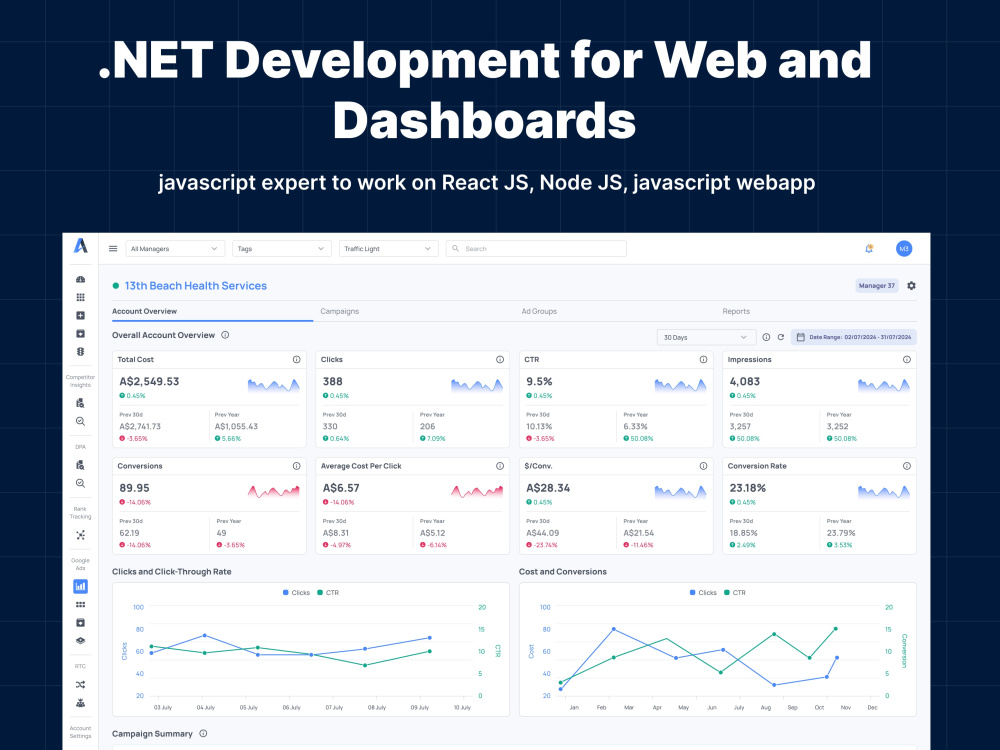Open Account Settings in sidebar
The width and height of the screenshot is (1000, 750).
[80, 732]
